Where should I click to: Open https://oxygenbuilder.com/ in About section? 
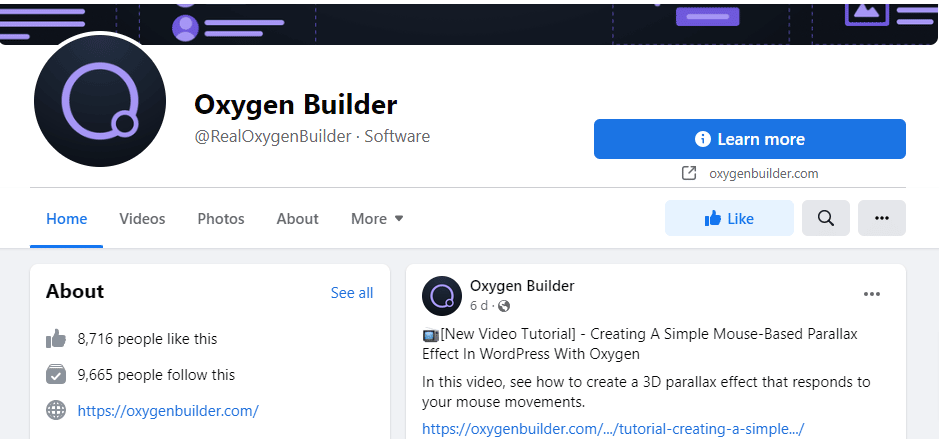[x=168, y=411]
